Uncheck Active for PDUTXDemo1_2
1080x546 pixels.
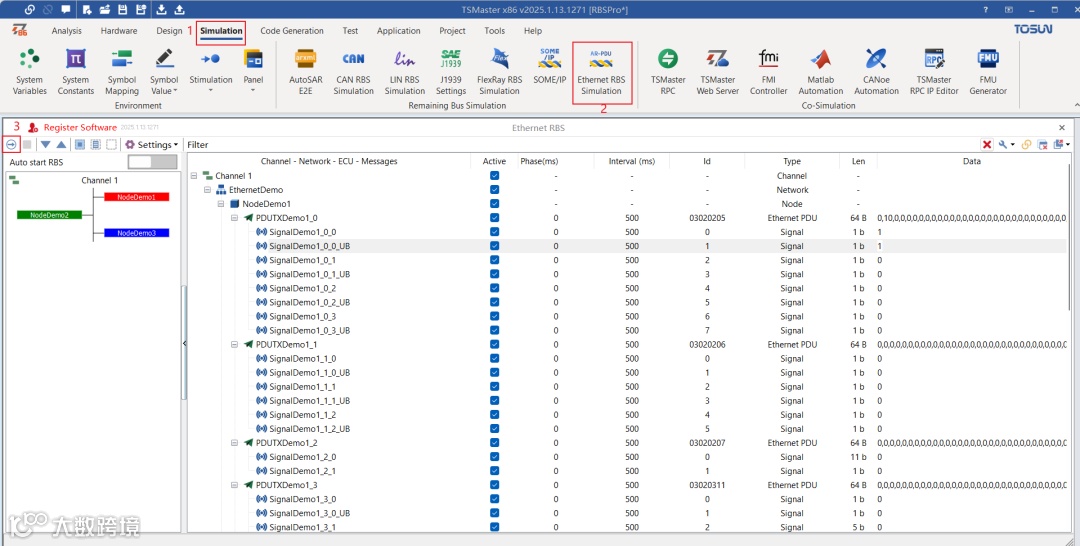coord(495,443)
